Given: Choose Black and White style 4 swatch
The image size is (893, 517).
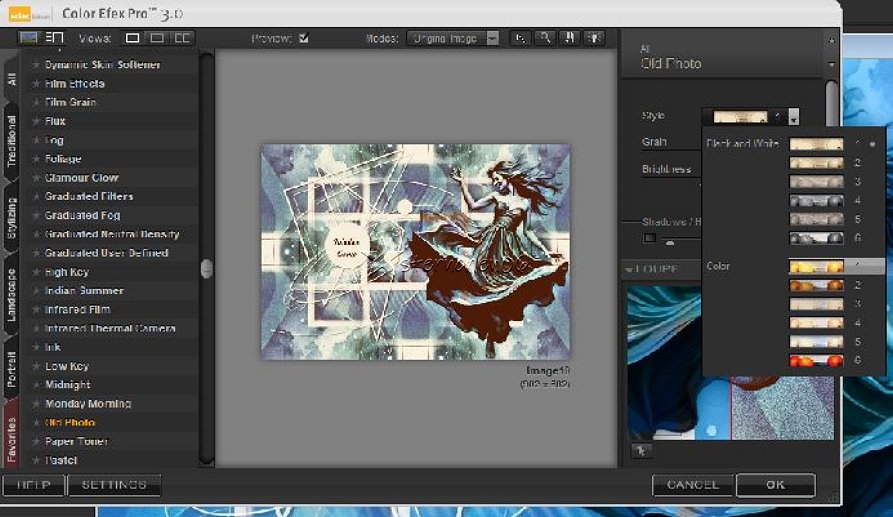Looking at the screenshot, I should coord(816,200).
